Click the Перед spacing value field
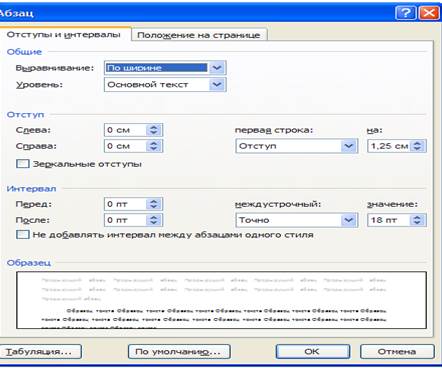The image size is (442, 368). (x=125, y=204)
